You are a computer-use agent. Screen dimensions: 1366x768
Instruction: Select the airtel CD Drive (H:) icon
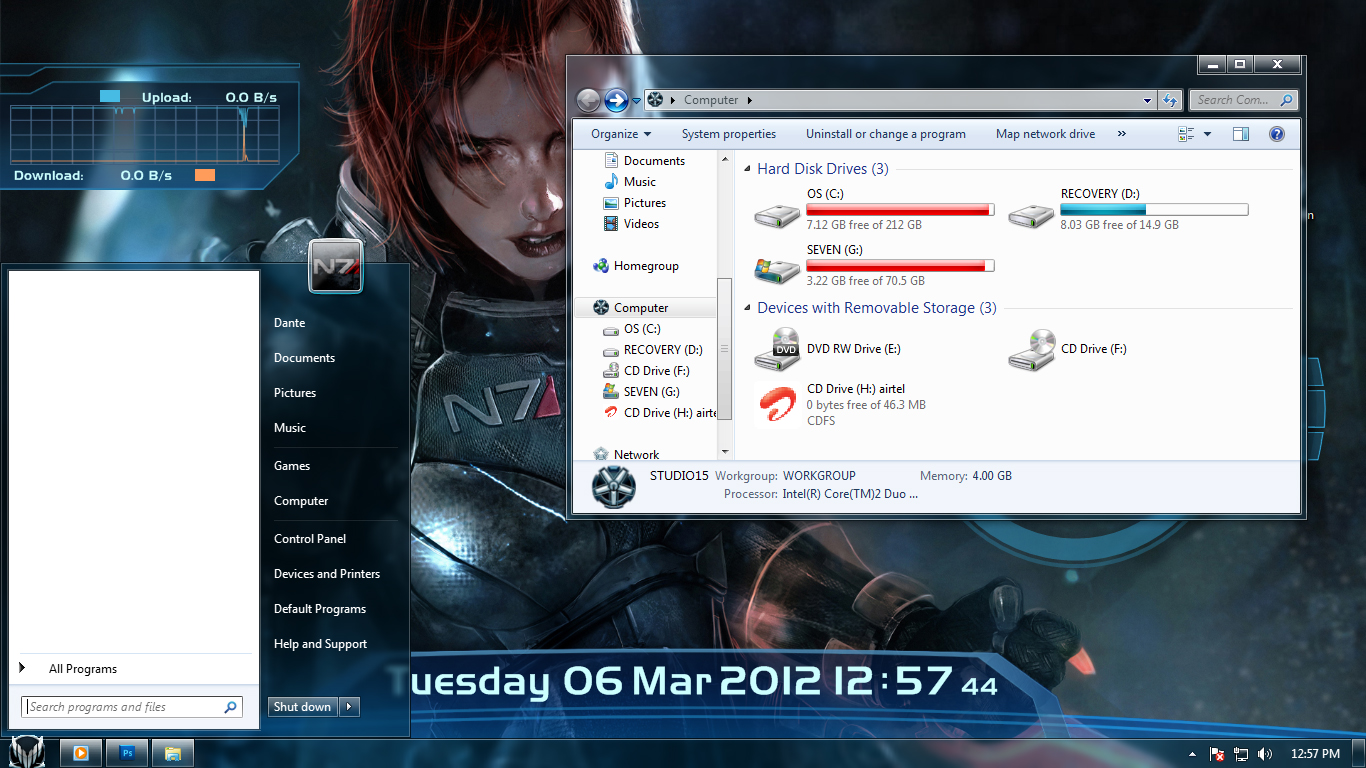[x=777, y=405]
